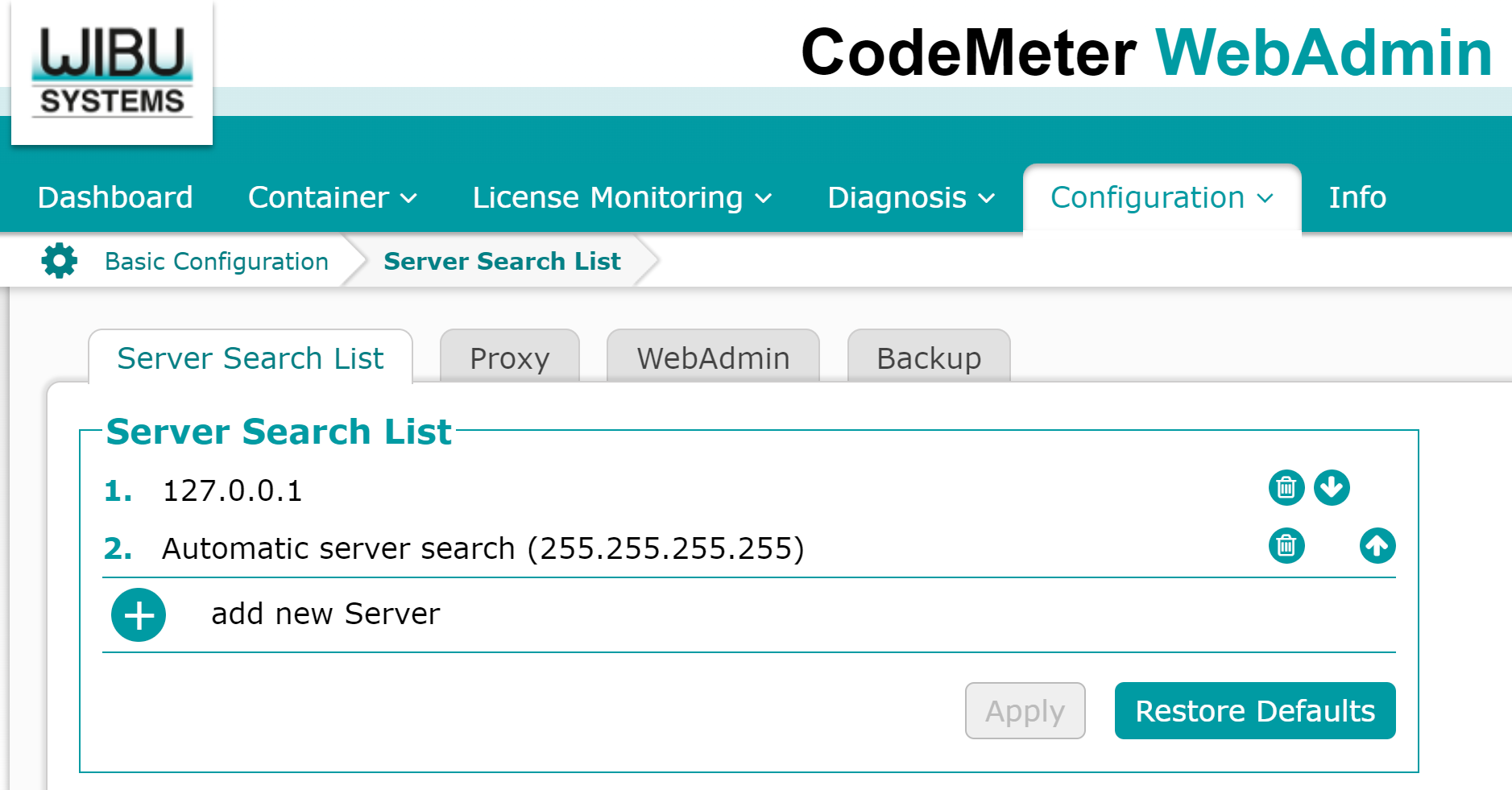Click the WIBU Systems logo
Image resolution: width=1512 pixels, height=790 pixels.
[x=112, y=73]
